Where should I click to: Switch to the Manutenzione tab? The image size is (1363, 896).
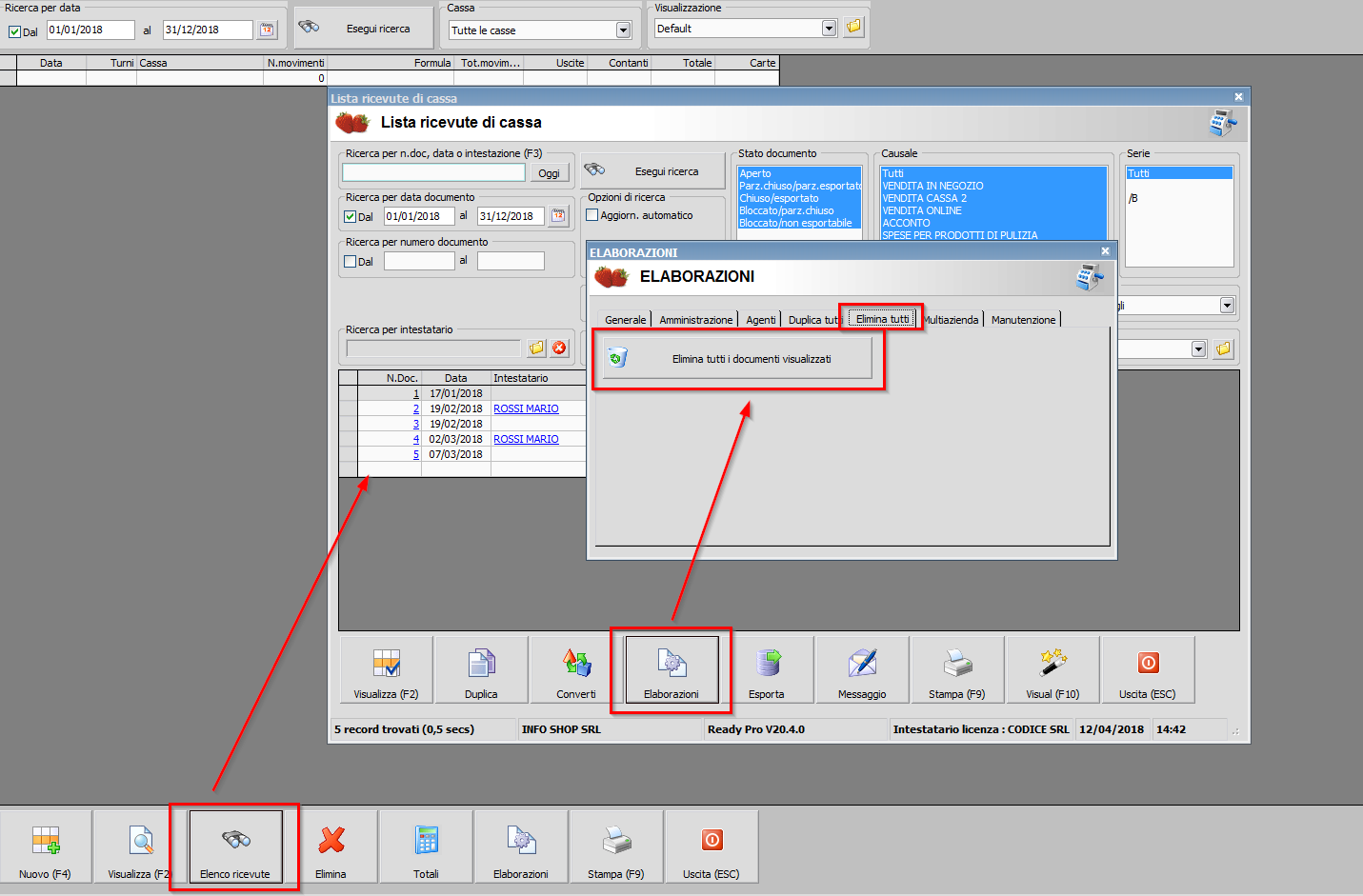(x=1023, y=320)
